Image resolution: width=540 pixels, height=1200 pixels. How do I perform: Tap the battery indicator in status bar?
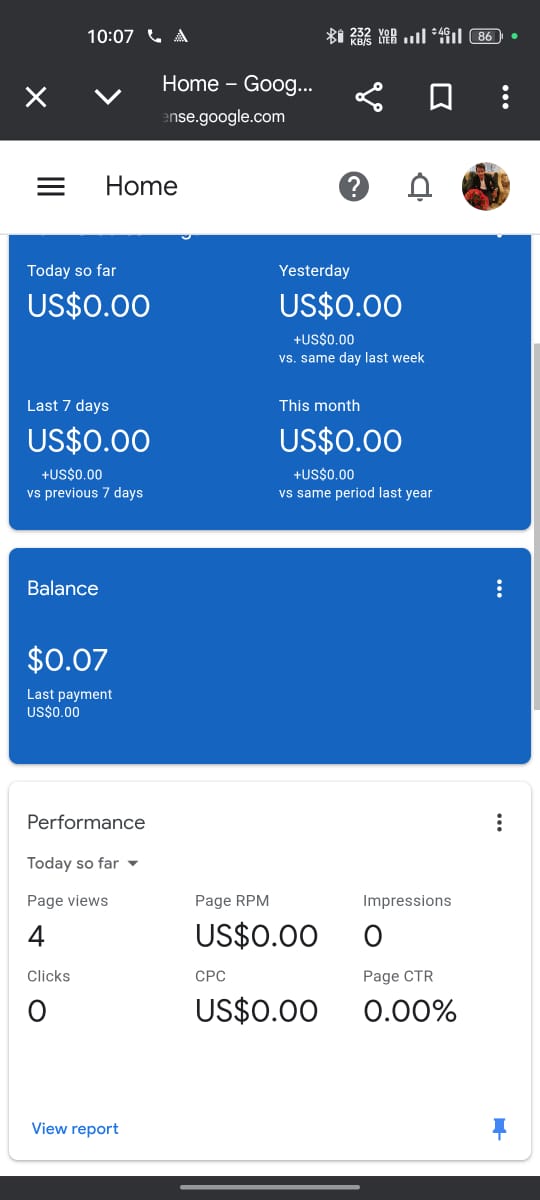(x=486, y=36)
